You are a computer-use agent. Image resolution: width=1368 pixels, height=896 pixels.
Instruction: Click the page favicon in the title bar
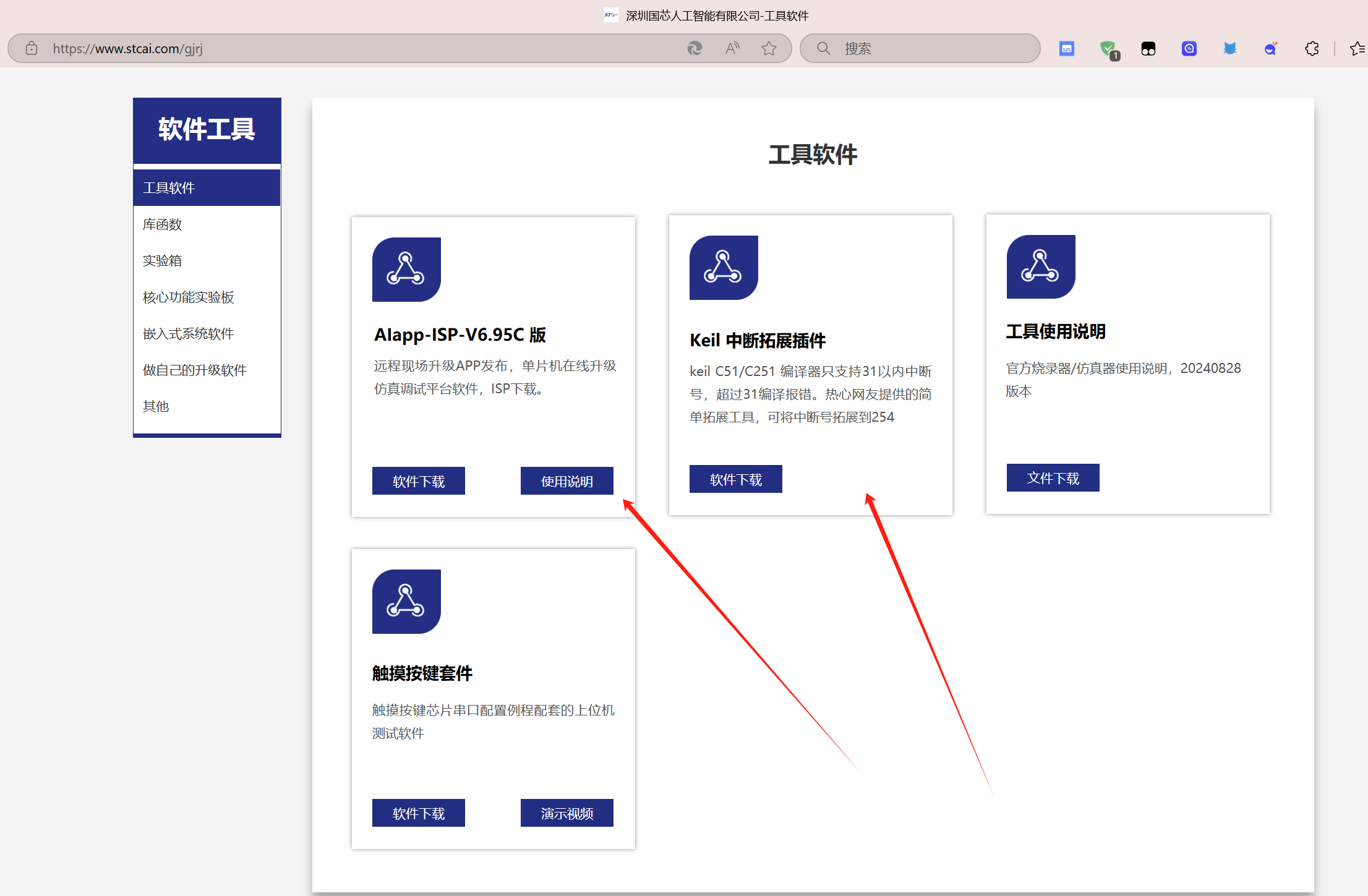point(611,15)
